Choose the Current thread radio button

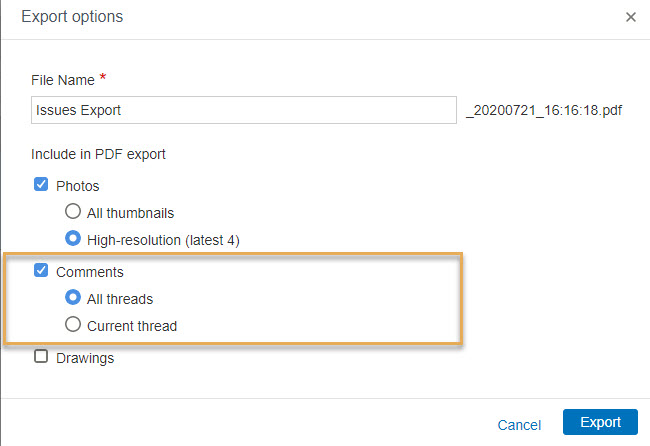(73, 325)
